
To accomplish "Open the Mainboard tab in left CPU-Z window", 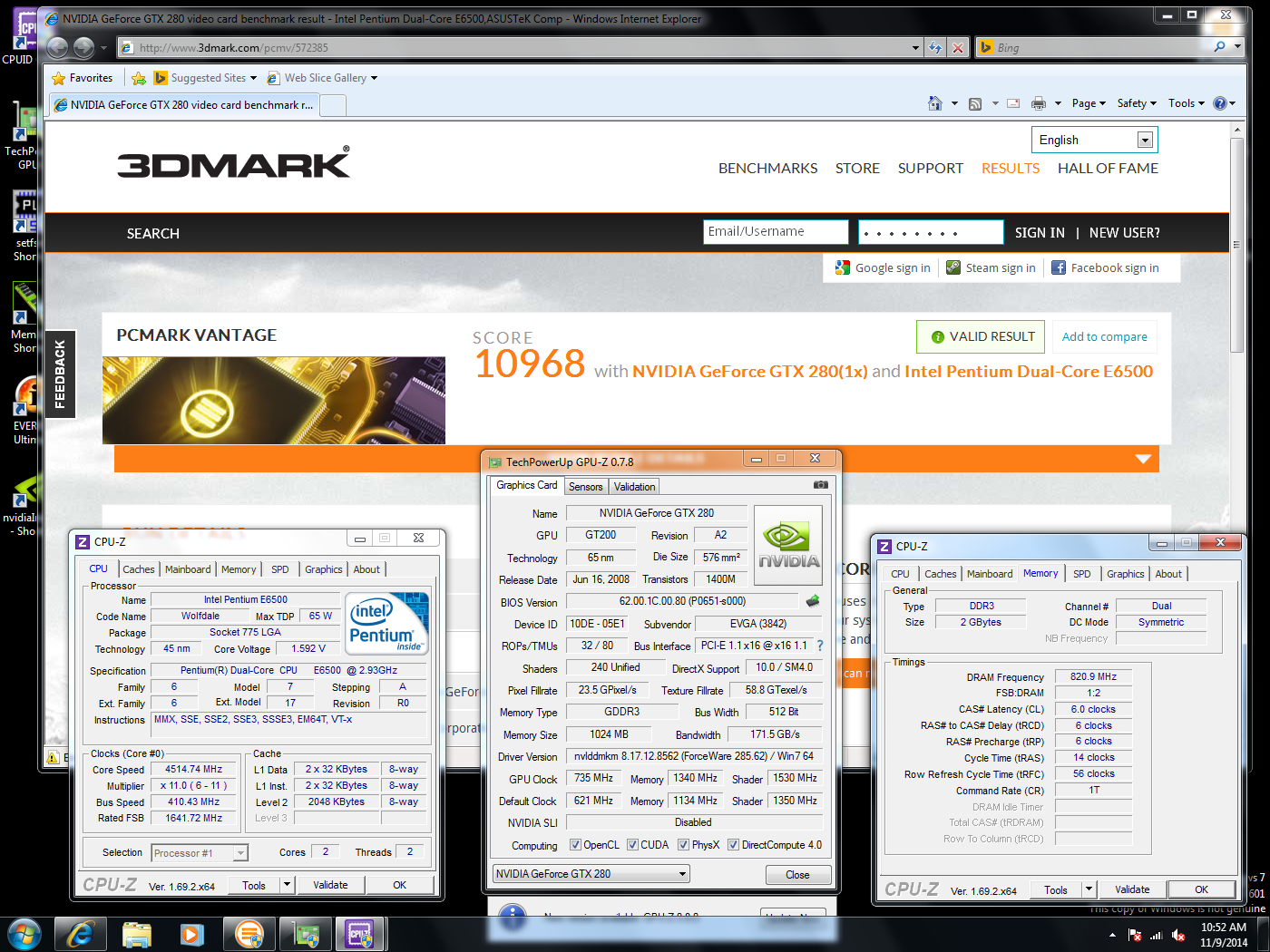I will [x=188, y=569].
